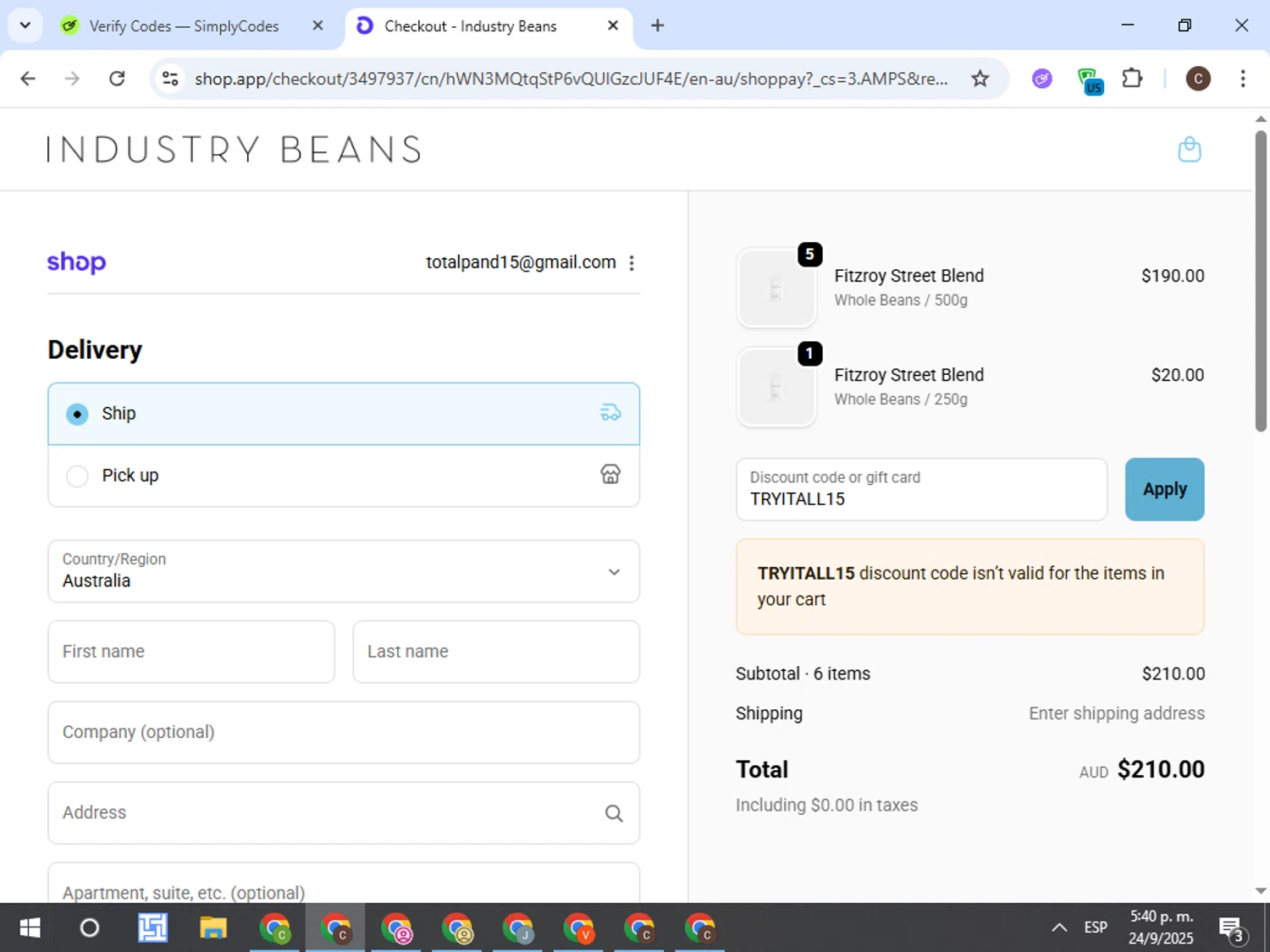Go forward in browser history
Image resolution: width=1270 pixels, height=952 pixels.
click(x=72, y=79)
